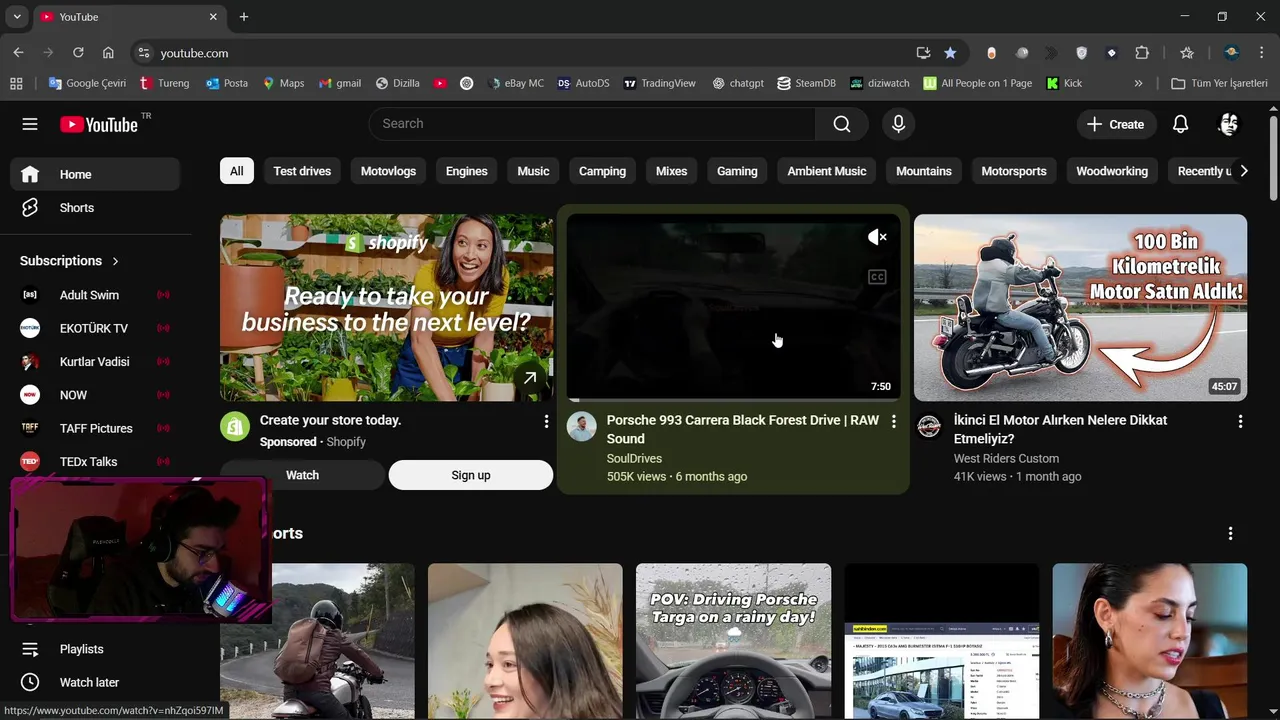Open the SteamDB bookmark

coord(806,83)
